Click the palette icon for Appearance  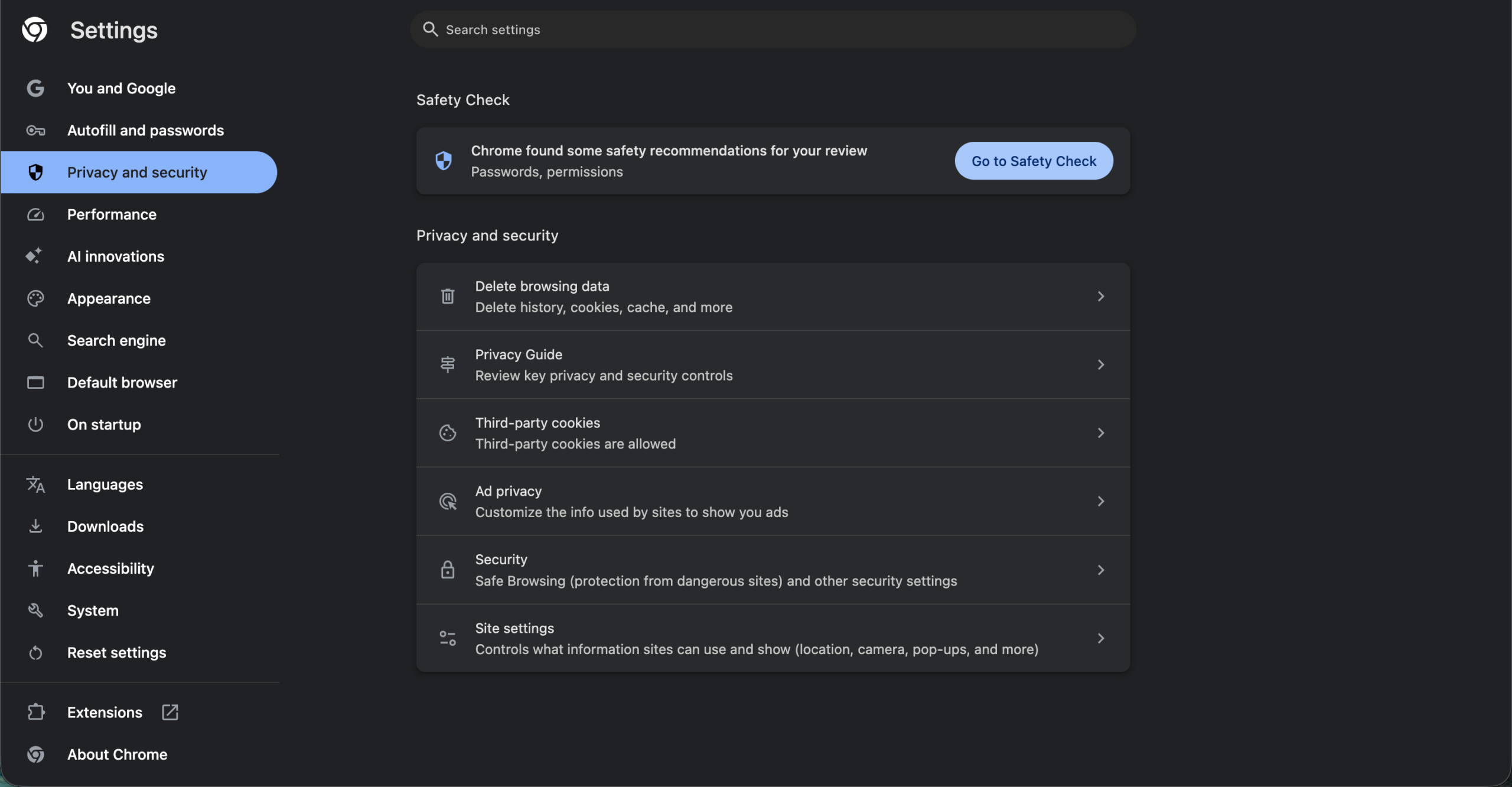coord(35,298)
